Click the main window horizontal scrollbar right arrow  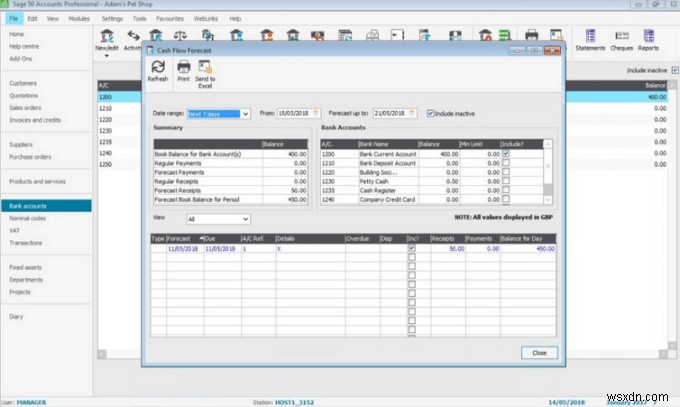coord(663,354)
